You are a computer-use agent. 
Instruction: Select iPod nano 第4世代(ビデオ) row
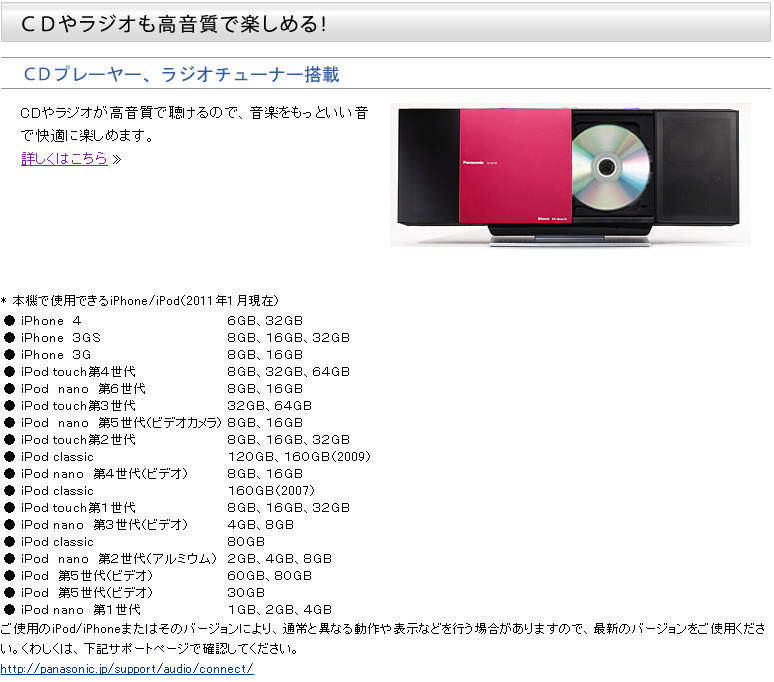coord(153,474)
